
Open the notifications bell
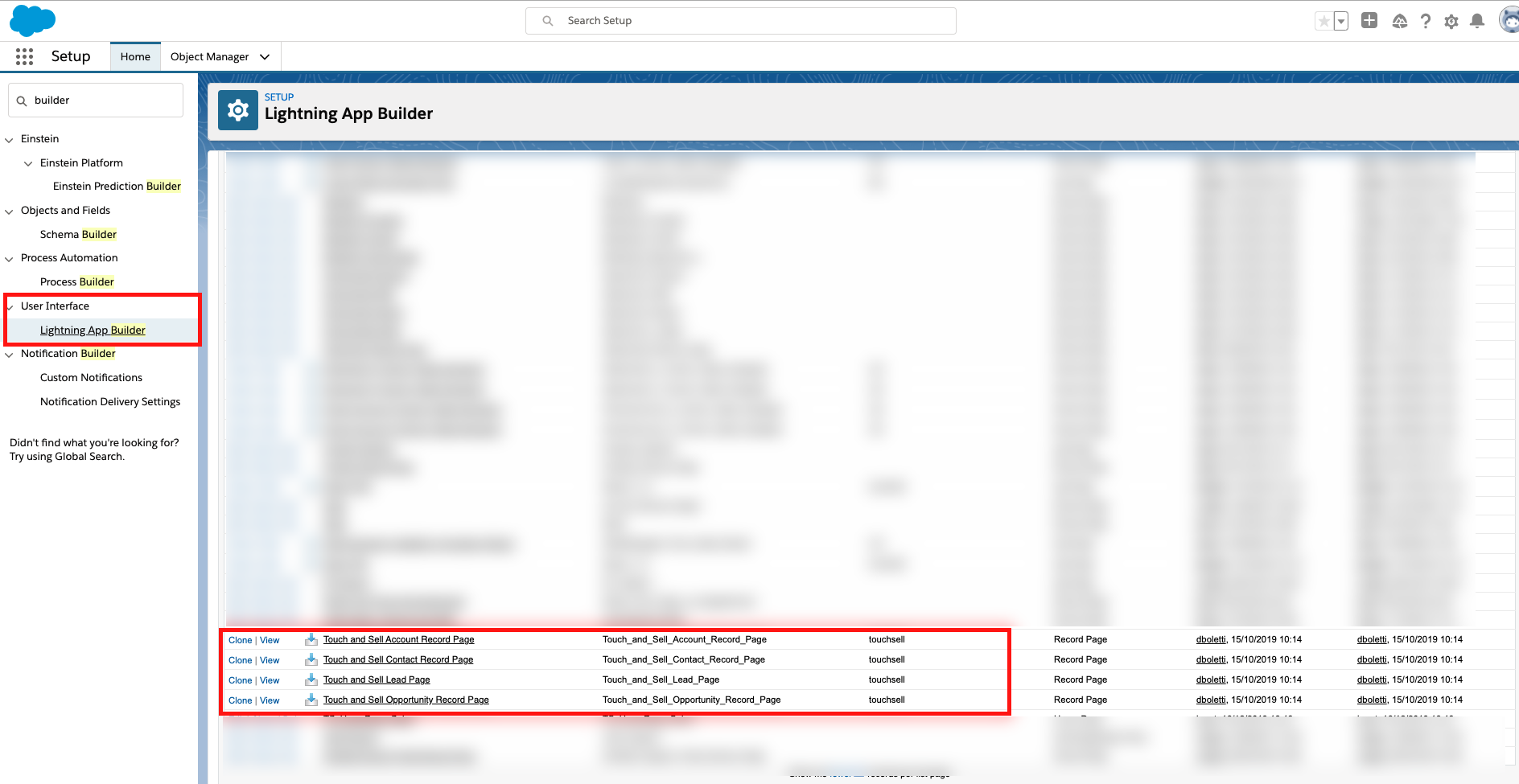point(1477,21)
